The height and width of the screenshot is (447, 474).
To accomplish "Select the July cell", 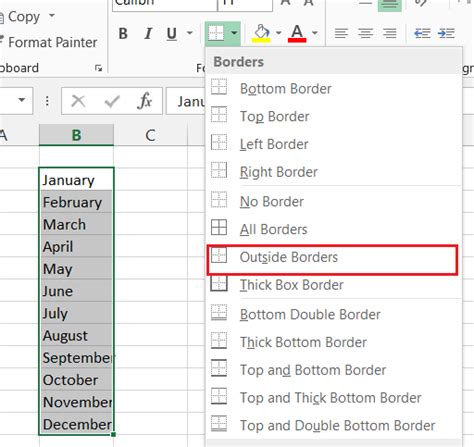I will click(x=76, y=313).
